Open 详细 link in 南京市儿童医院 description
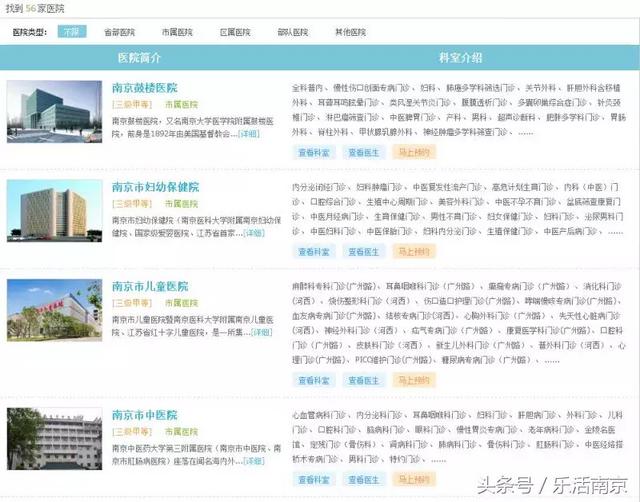 pyautogui.click(x=261, y=332)
